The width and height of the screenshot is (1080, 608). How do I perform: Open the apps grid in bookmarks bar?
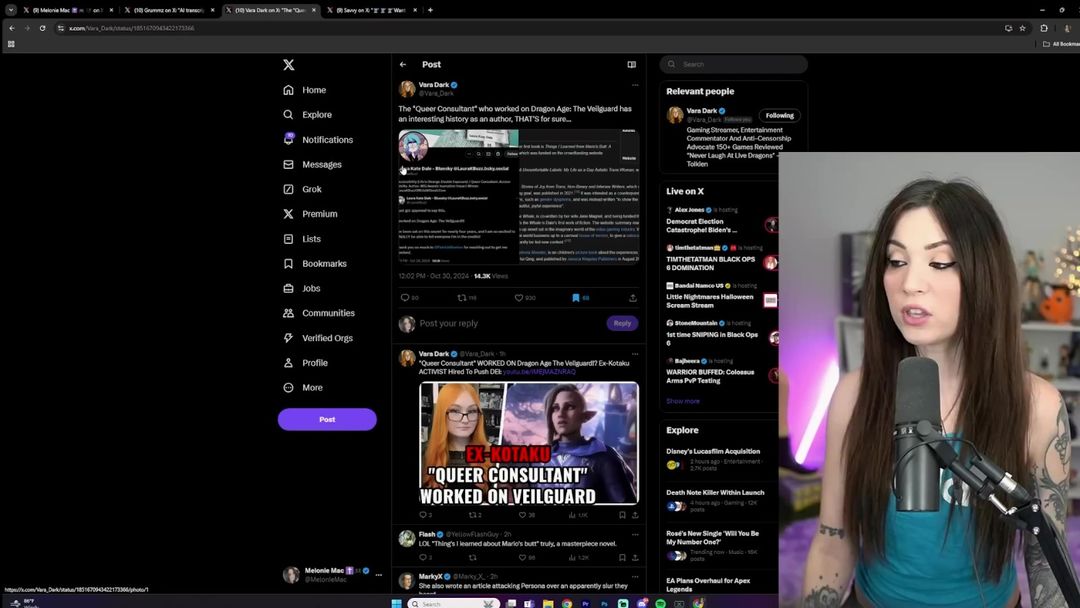[x=11, y=44]
